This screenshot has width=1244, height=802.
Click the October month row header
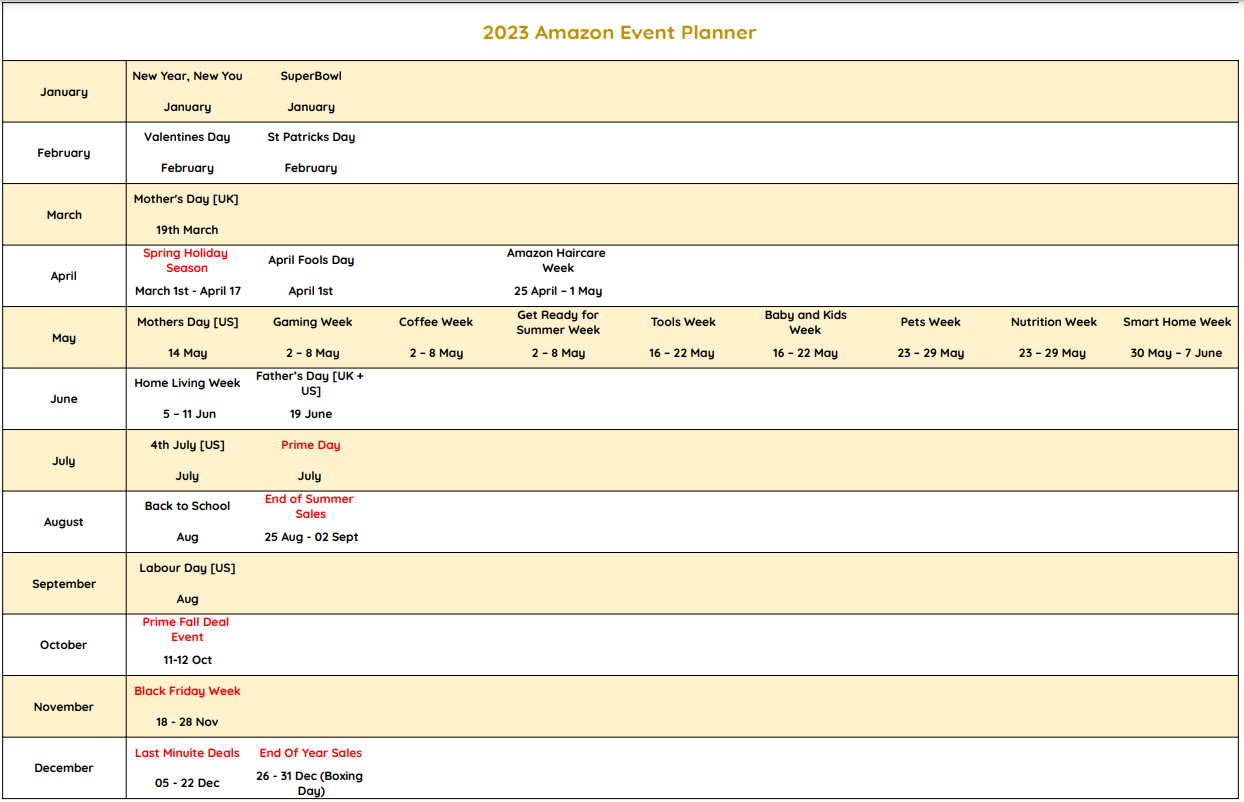[64, 645]
